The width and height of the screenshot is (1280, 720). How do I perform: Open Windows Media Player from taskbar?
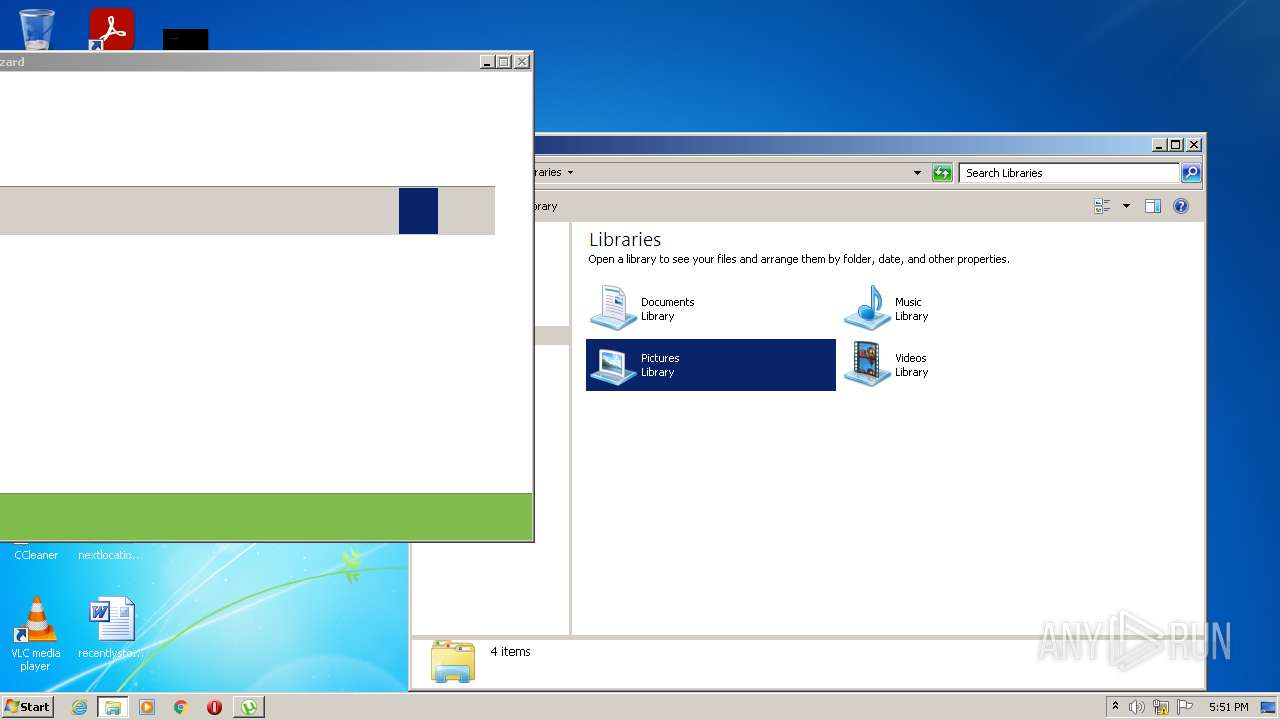tap(147, 707)
